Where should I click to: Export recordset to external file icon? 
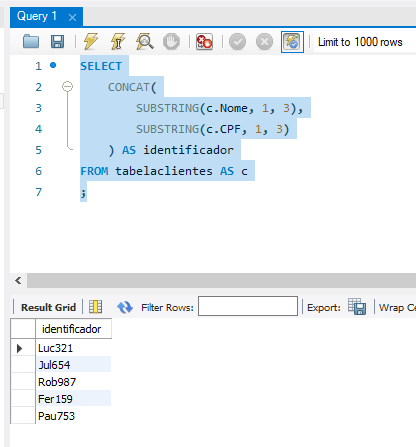(x=357, y=306)
